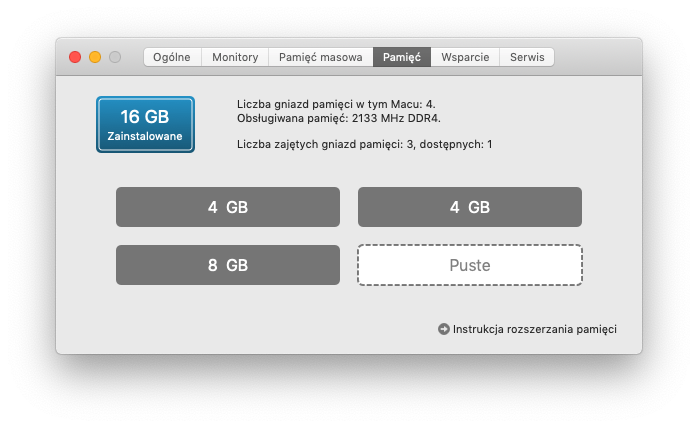Switch to the Serwis tab
This screenshot has width=698, height=428.
coord(527,57)
